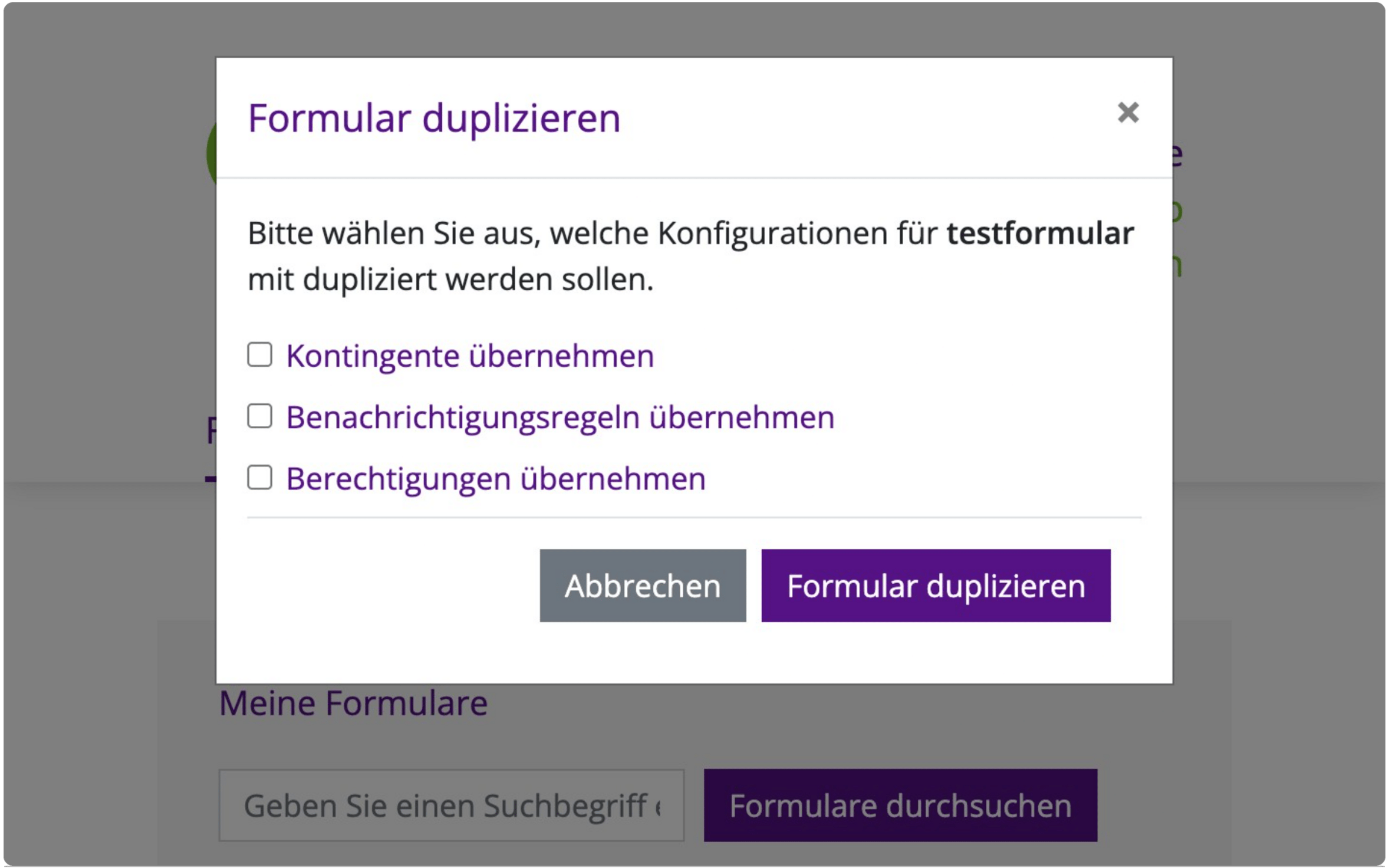Close the Formular duplizieren dialog with X
Screen dimensions: 1389x868
(x=1128, y=112)
